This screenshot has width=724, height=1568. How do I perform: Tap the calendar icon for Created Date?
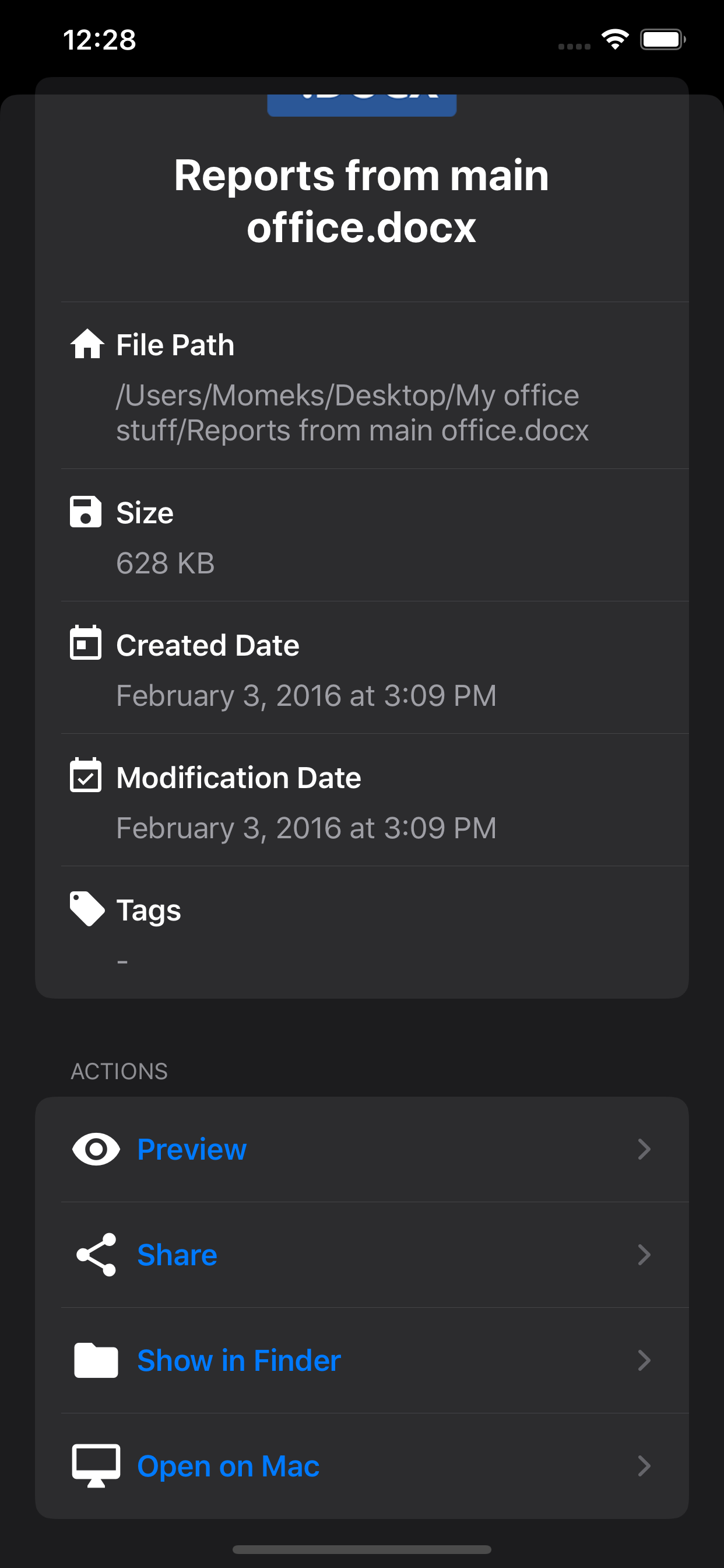click(86, 642)
